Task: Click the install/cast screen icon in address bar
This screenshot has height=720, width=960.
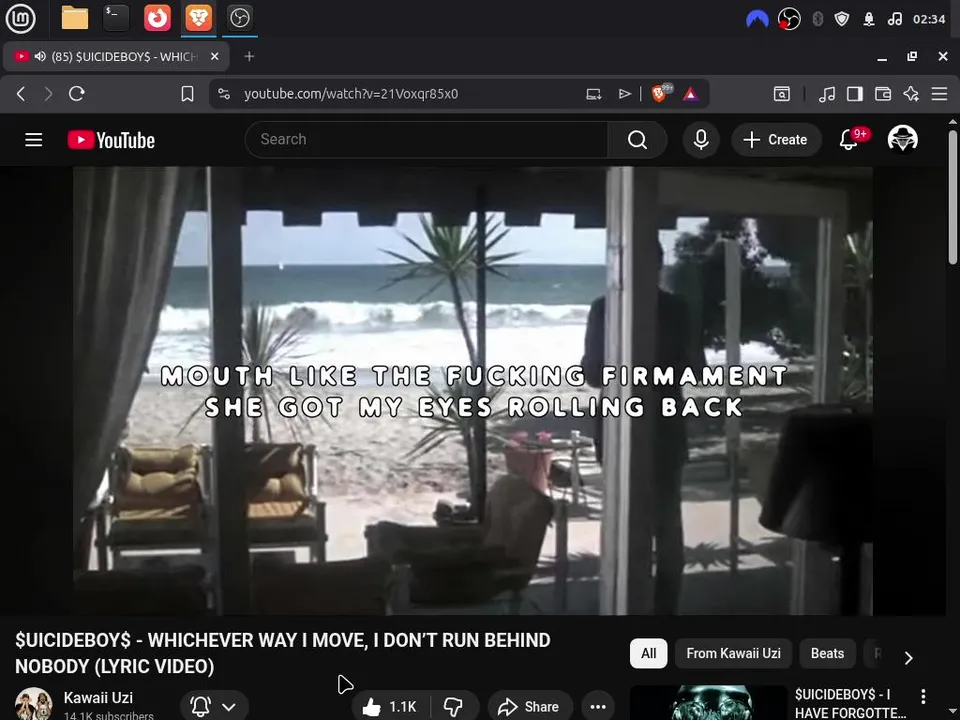Action: [x=593, y=94]
